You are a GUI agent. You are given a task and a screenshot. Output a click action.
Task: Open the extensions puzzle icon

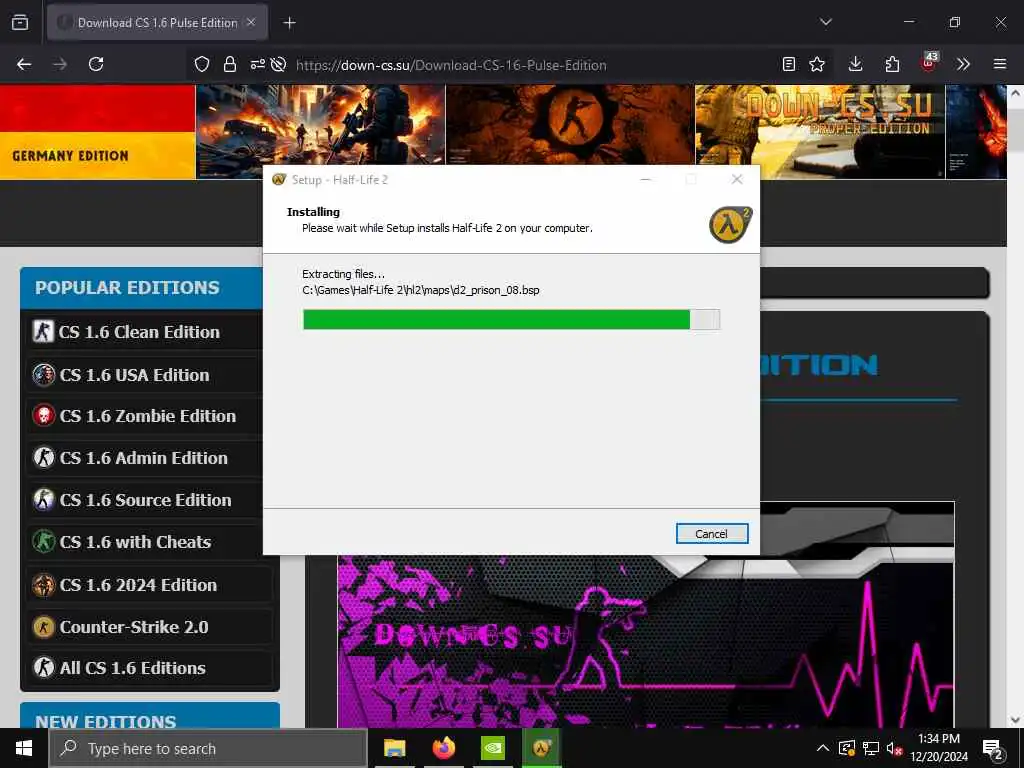tap(892, 64)
